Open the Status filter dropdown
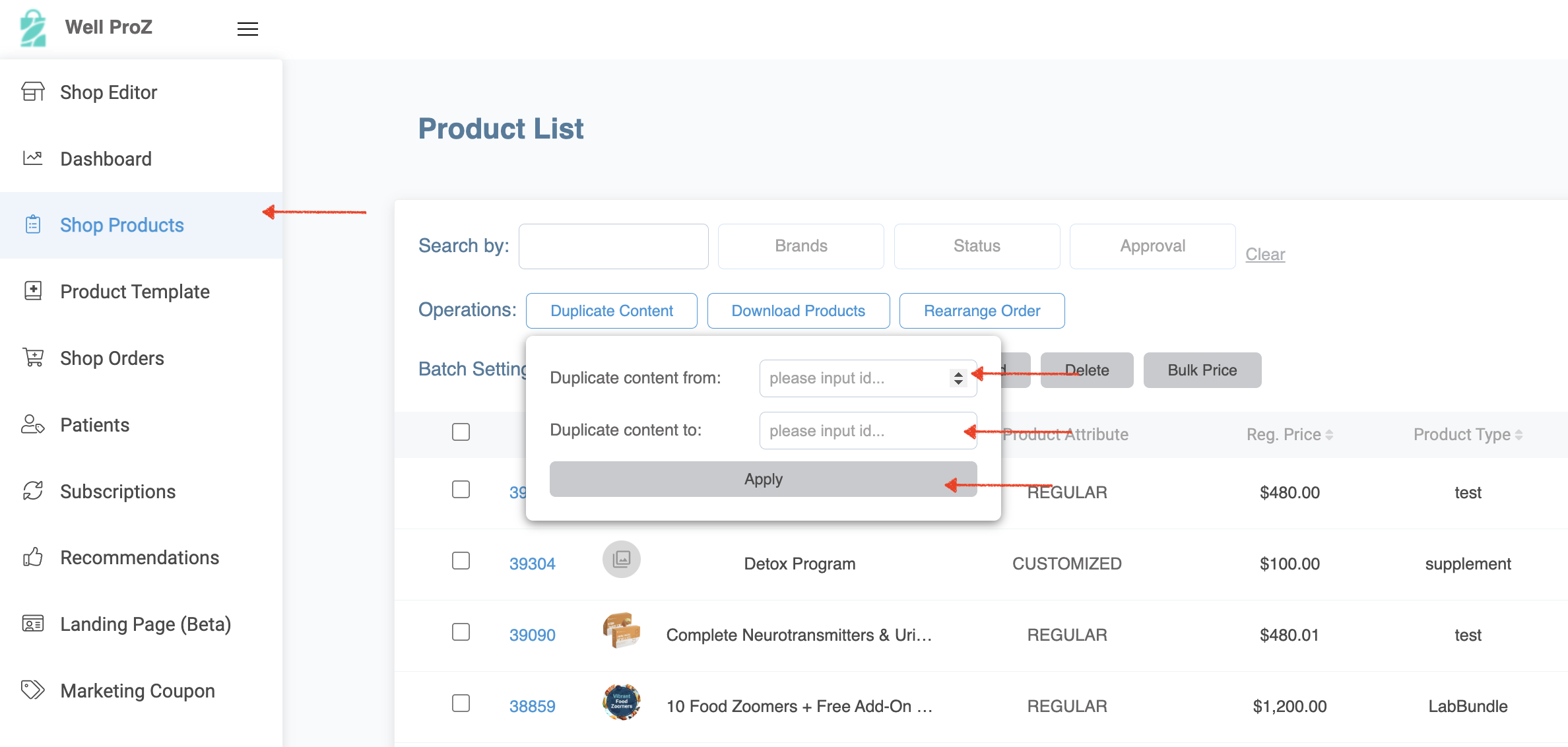 tap(977, 246)
